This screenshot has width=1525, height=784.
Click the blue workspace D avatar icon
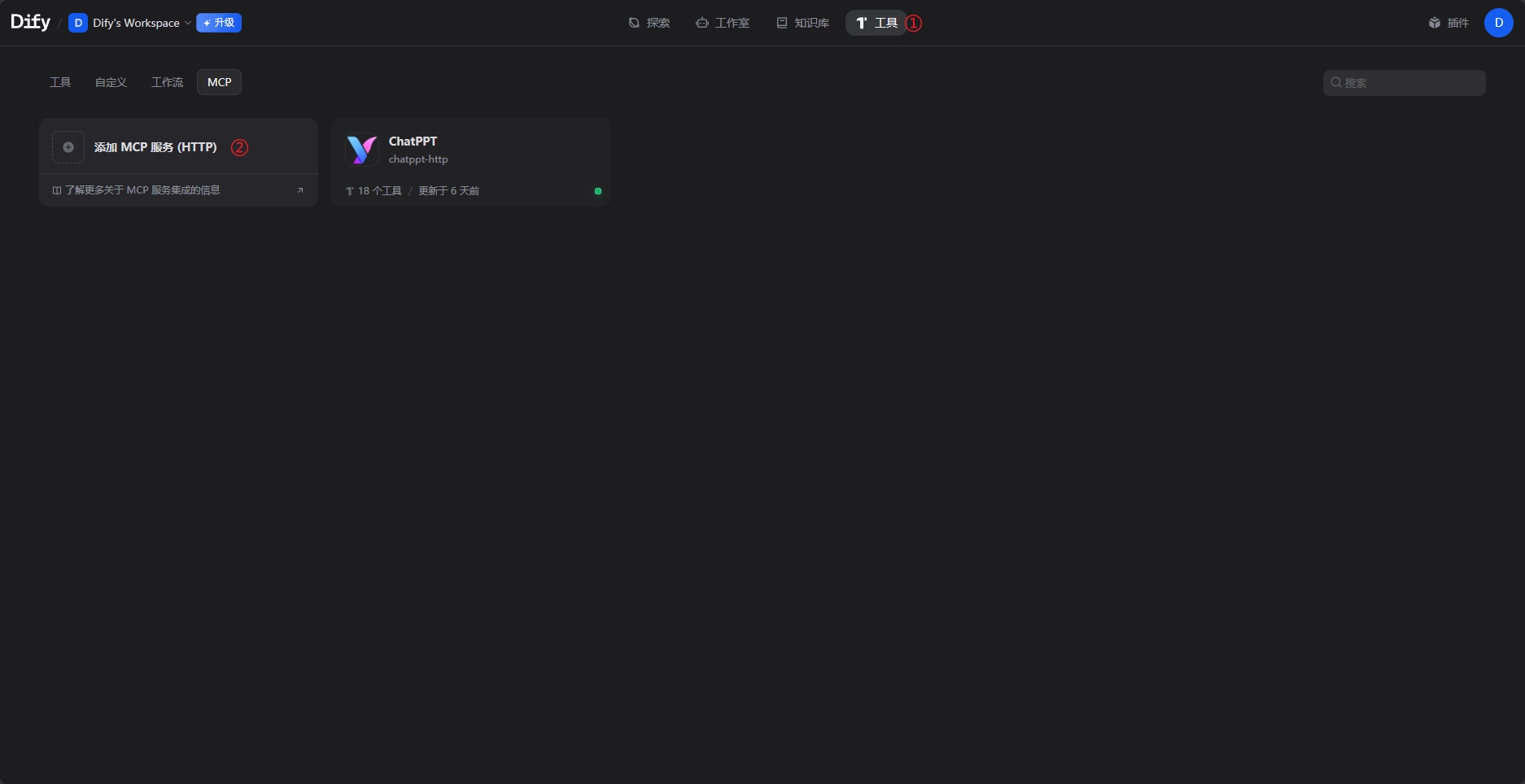point(78,23)
